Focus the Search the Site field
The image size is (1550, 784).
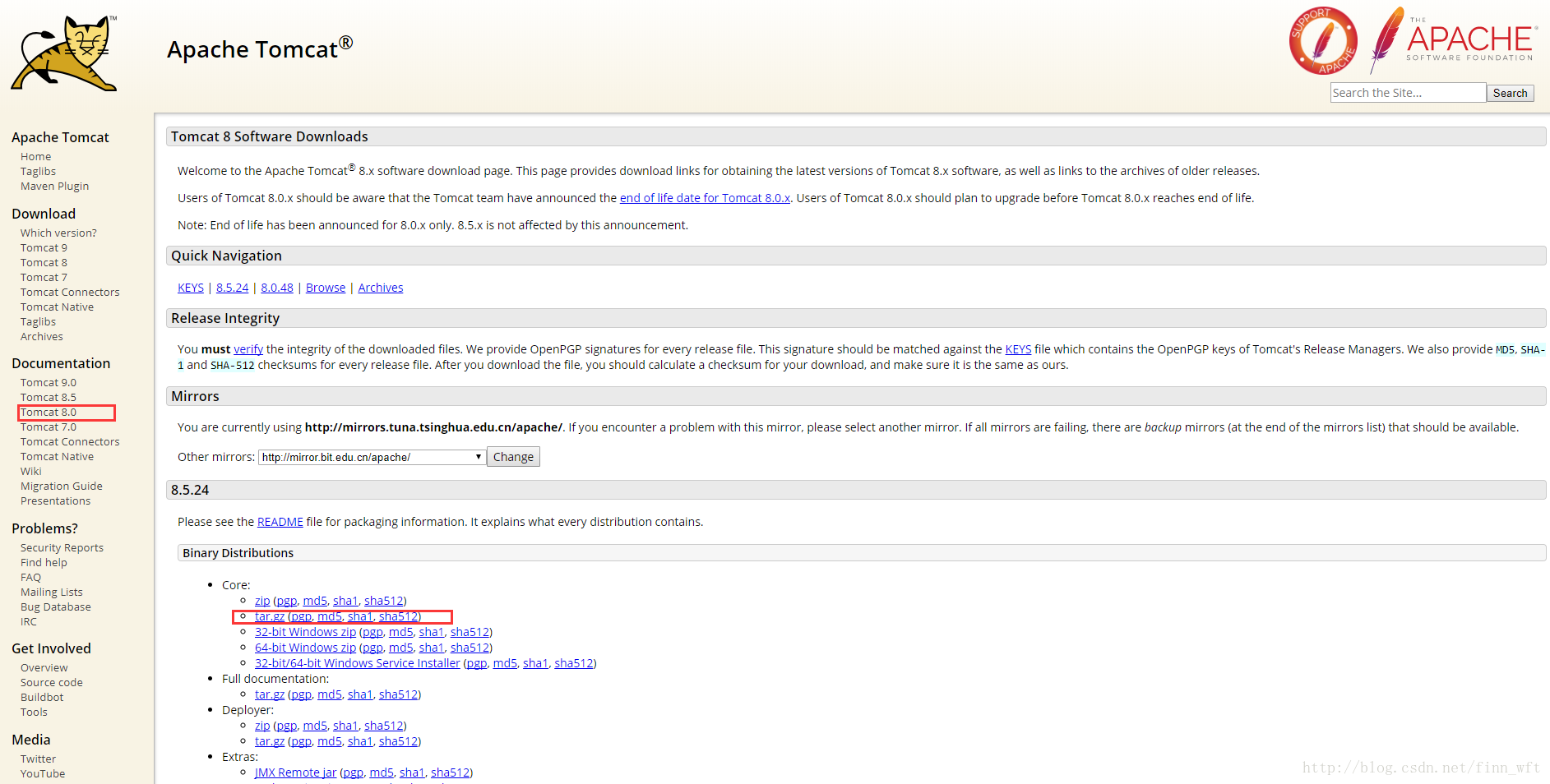pos(1408,93)
